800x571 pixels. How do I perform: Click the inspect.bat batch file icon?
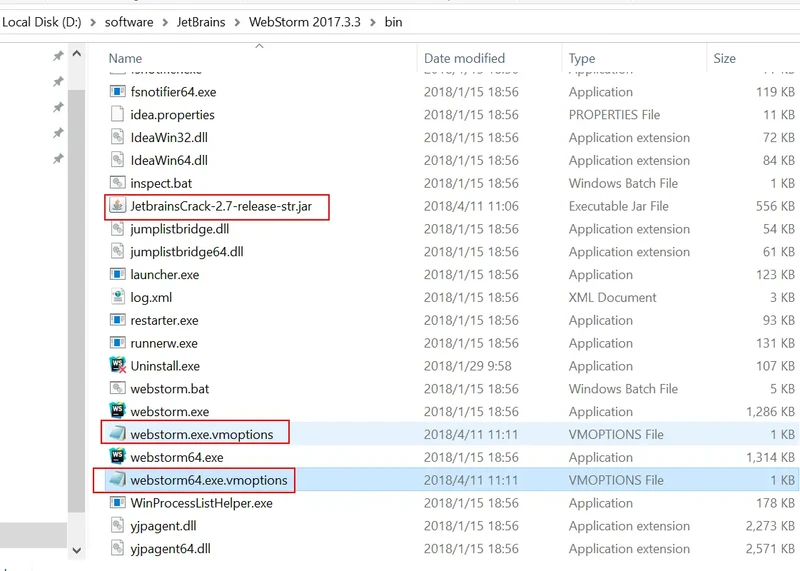(117, 183)
